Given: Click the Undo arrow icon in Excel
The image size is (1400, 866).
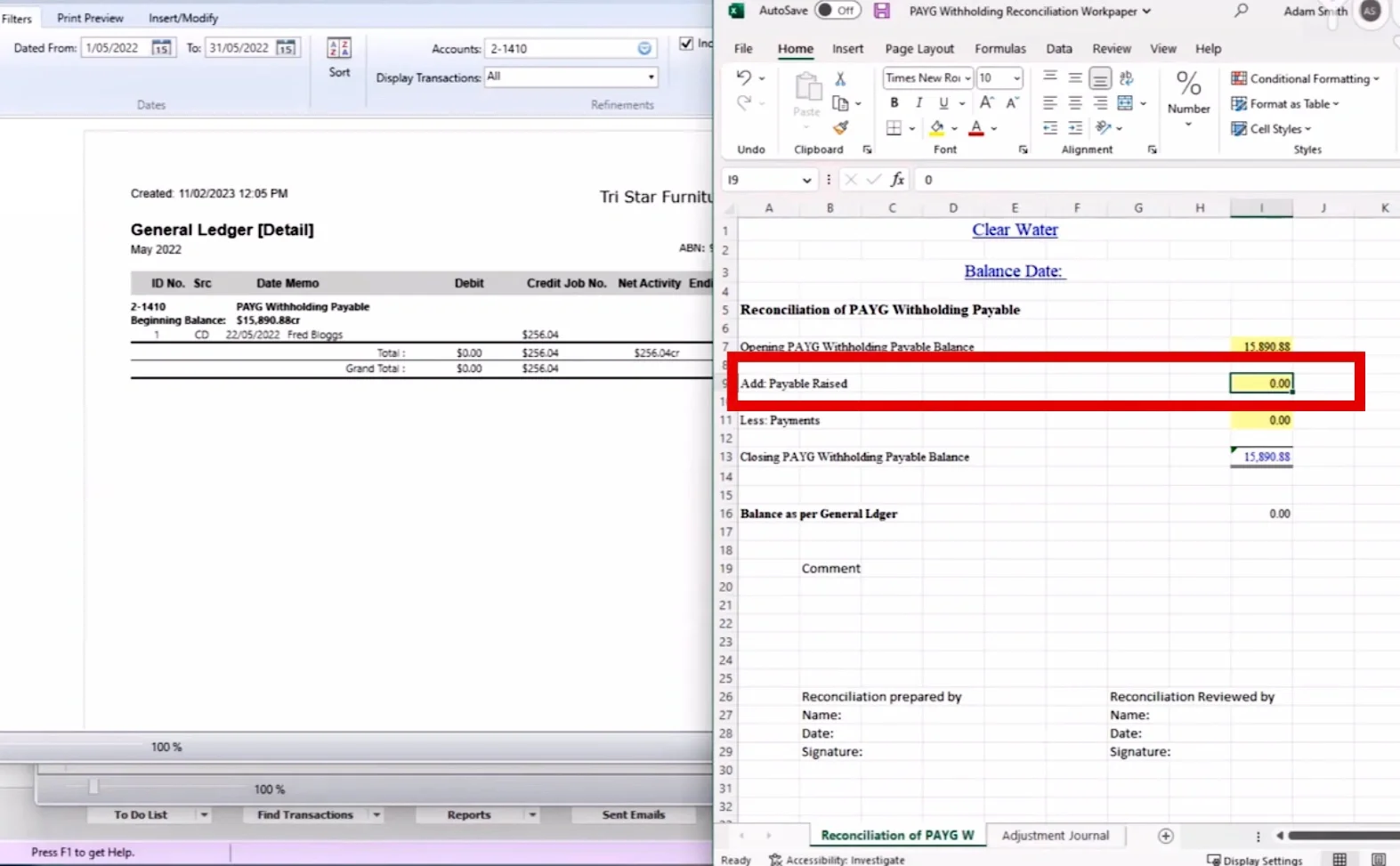Looking at the screenshot, I should (x=744, y=77).
